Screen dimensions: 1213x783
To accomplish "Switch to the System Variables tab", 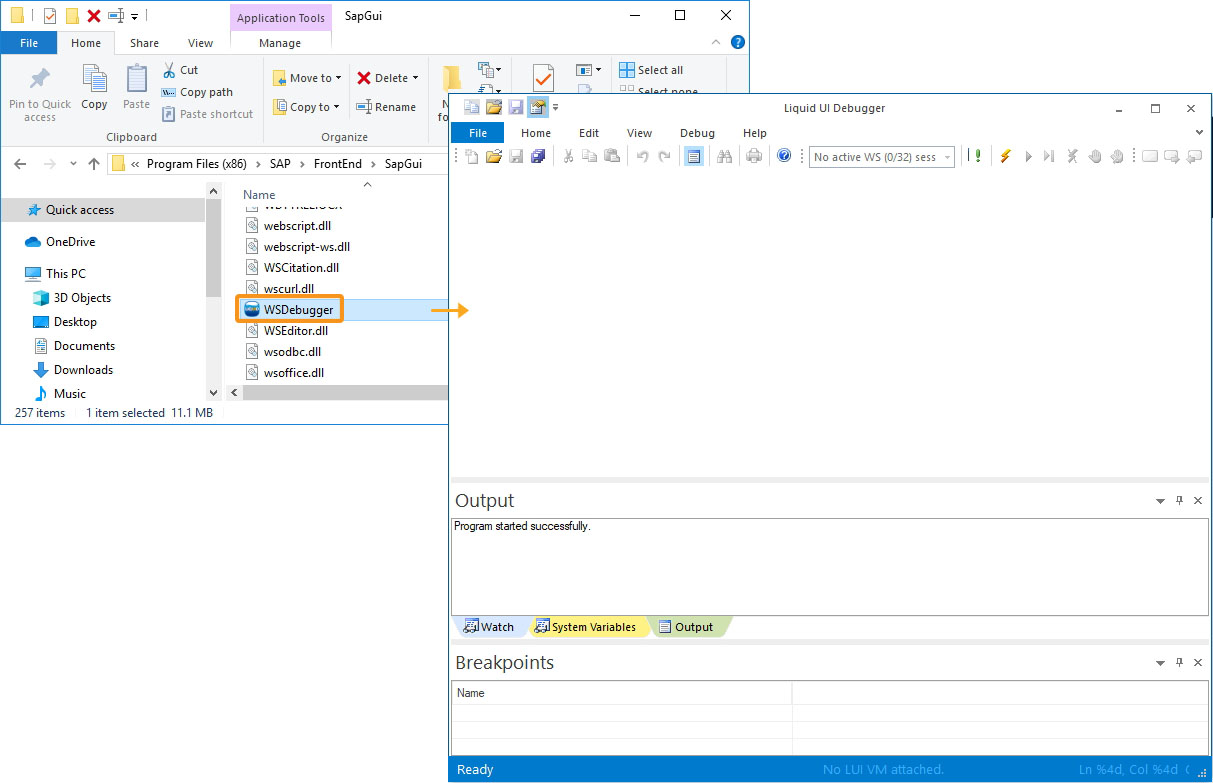I will tap(585, 627).
